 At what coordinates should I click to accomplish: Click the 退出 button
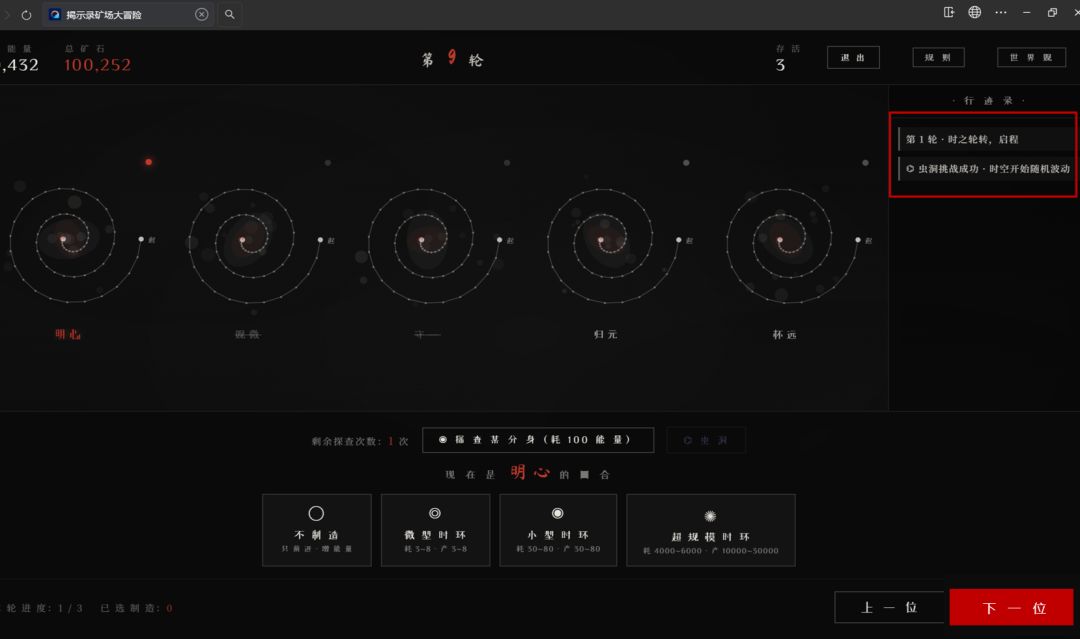(x=853, y=57)
